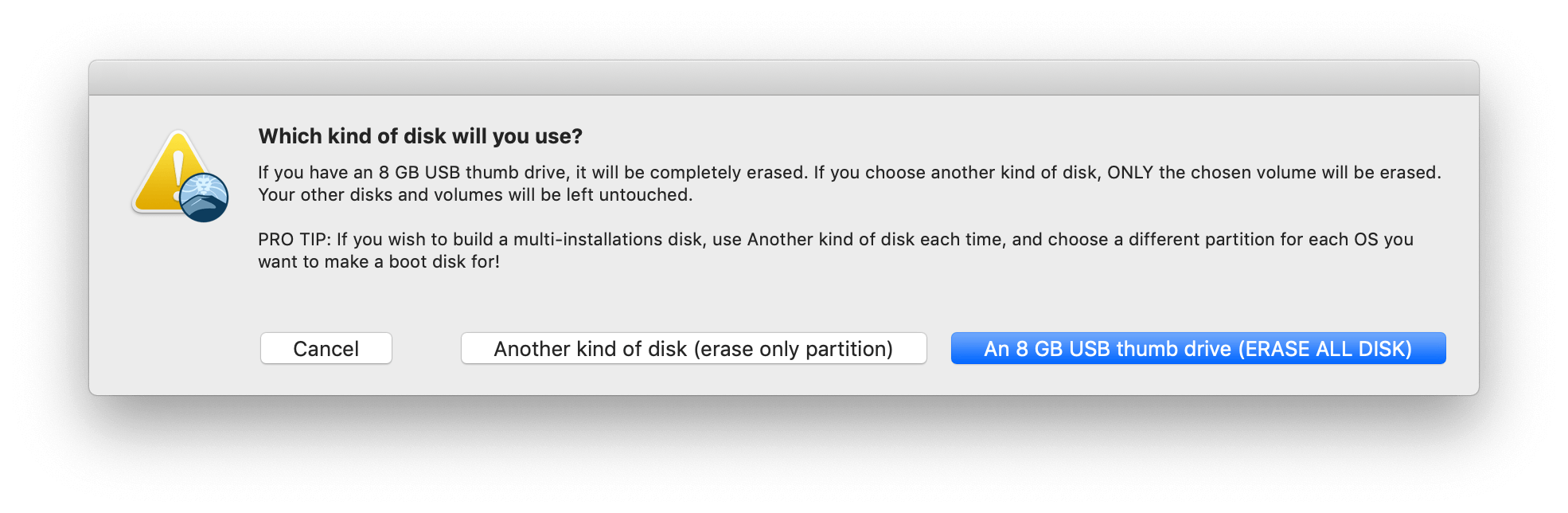Viewport: 1568px width, 513px height.
Task: Click the 'Your other disks and volumes' line
Action: pos(475,195)
